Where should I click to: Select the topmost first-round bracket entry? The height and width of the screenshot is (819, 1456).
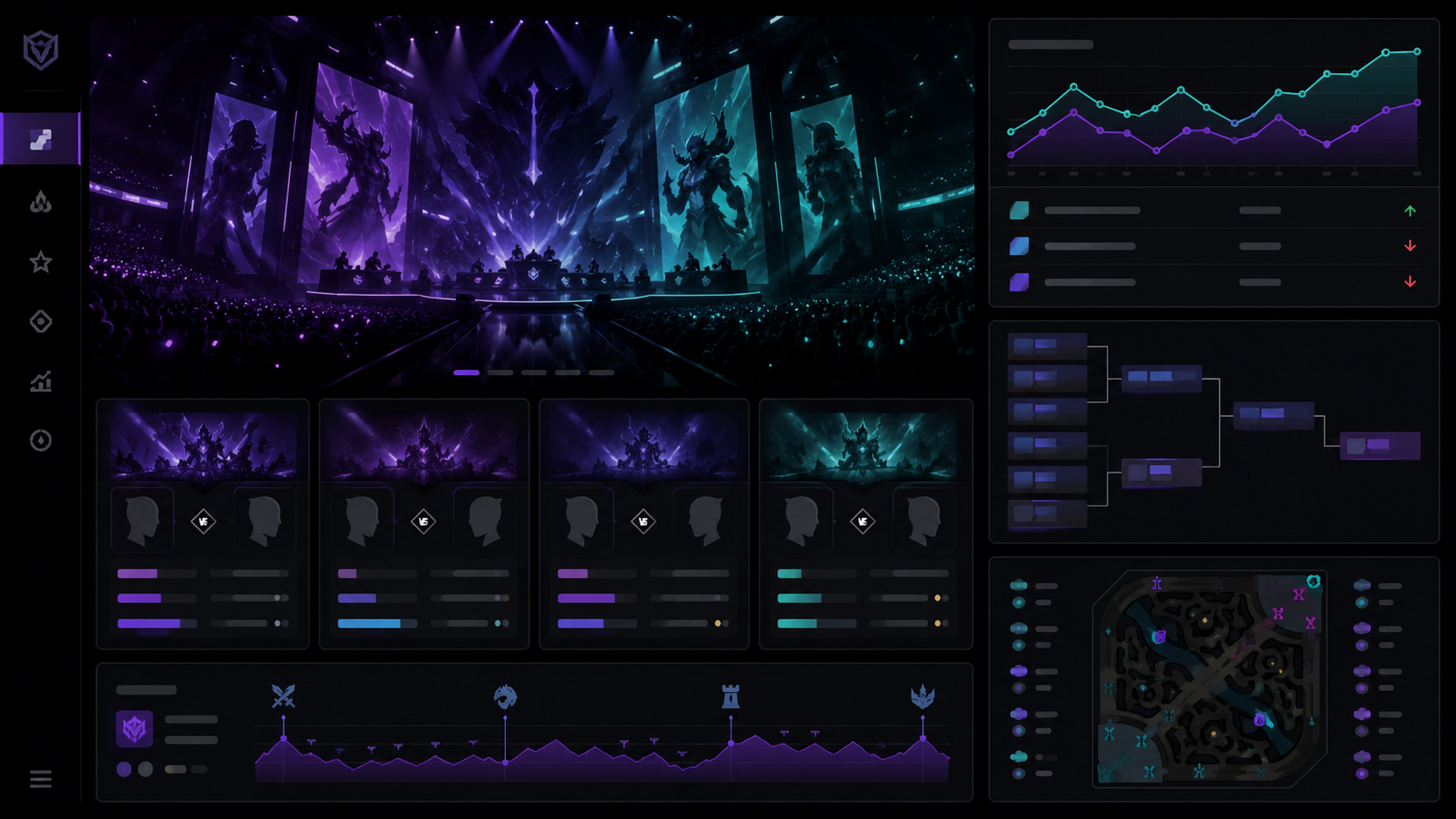pos(1047,346)
